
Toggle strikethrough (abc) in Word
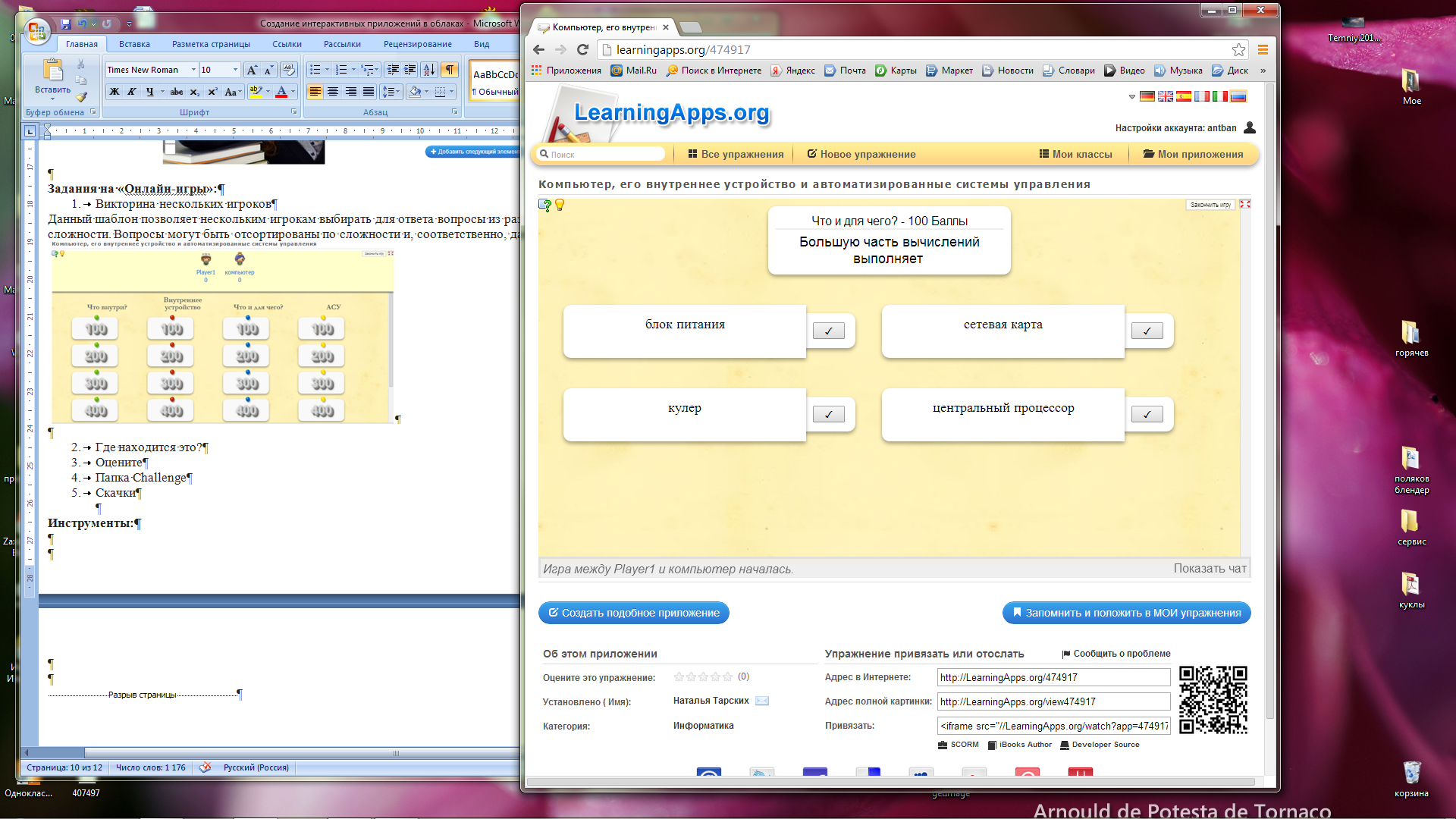point(177,92)
